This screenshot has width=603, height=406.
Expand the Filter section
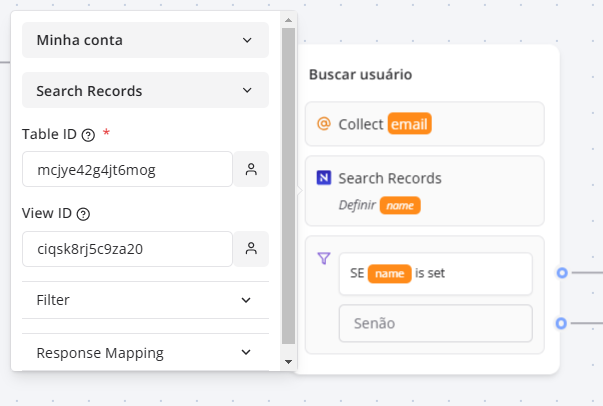click(x=145, y=300)
